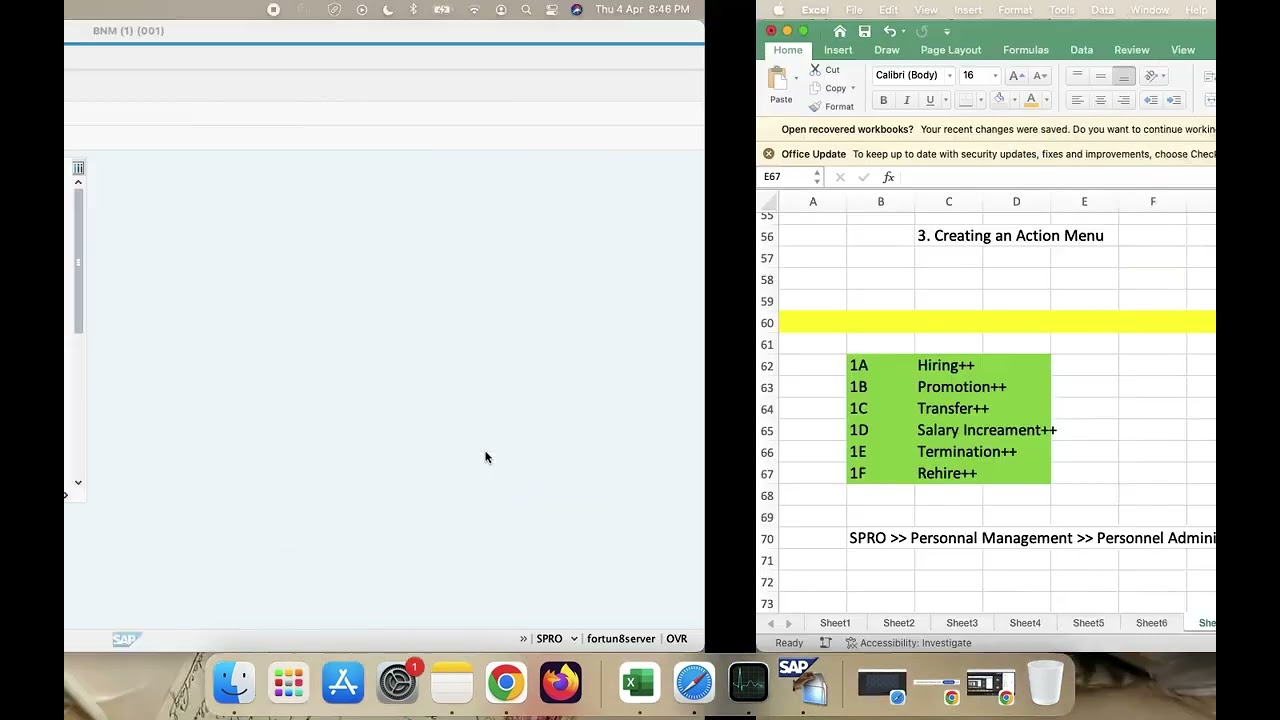Viewport: 1280px width, 720px height.
Task: Click Increase Indent icon
Action: [1174, 100]
